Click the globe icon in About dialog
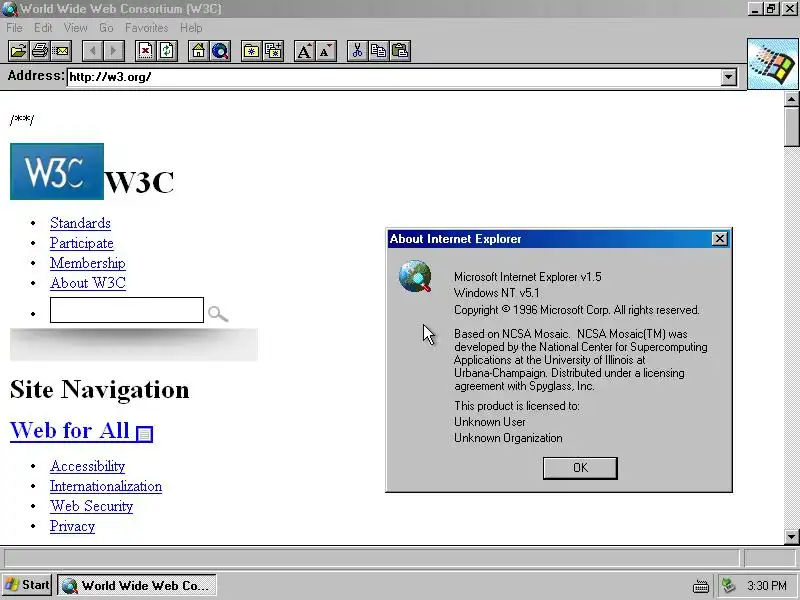This screenshot has width=800, height=600. [x=415, y=276]
